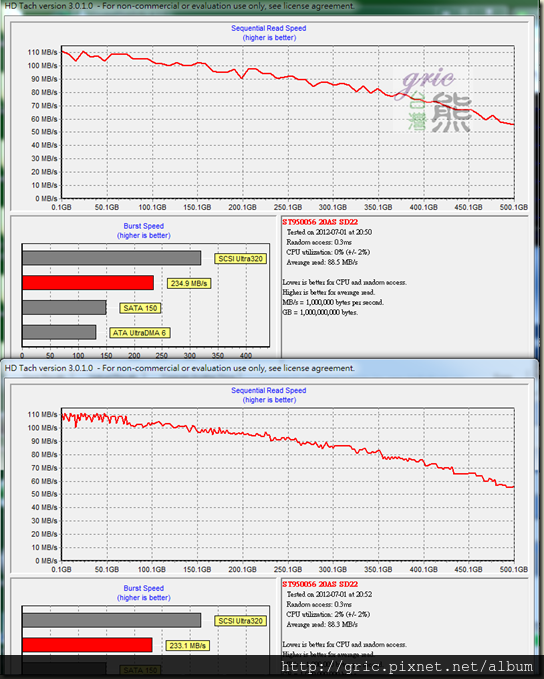Screen dimensions: 544x679
Task: Click the lower Sequential Read Speed heading
Action: tap(269, 391)
